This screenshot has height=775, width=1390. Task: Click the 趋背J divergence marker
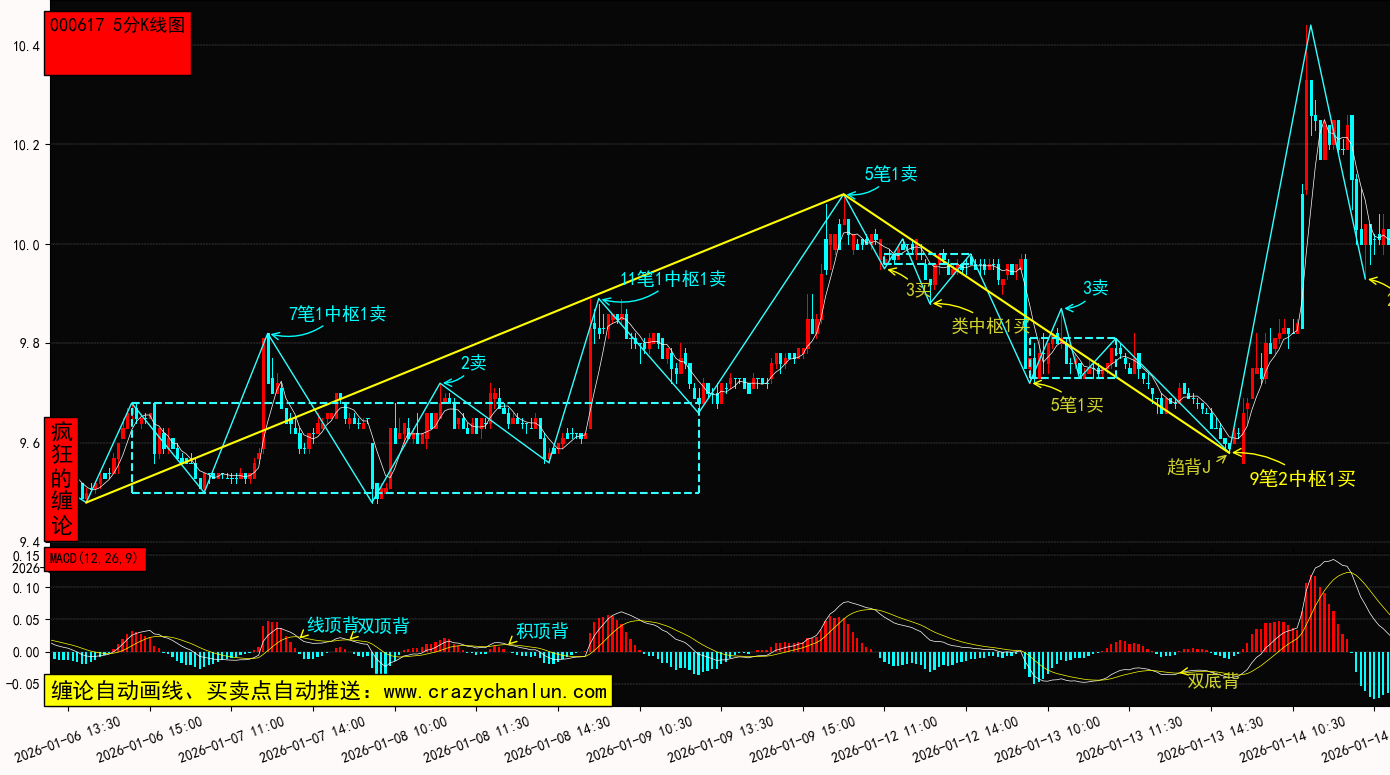point(1189,466)
